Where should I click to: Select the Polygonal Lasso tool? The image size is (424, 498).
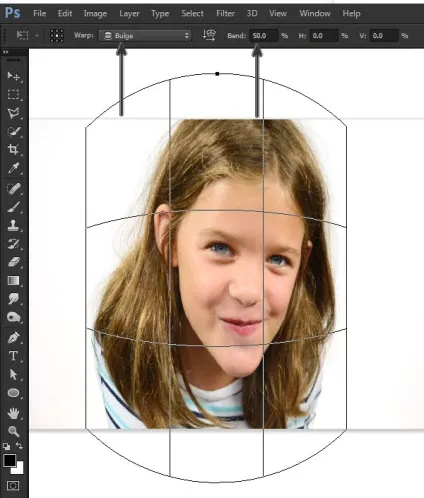click(x=13, y=113)
